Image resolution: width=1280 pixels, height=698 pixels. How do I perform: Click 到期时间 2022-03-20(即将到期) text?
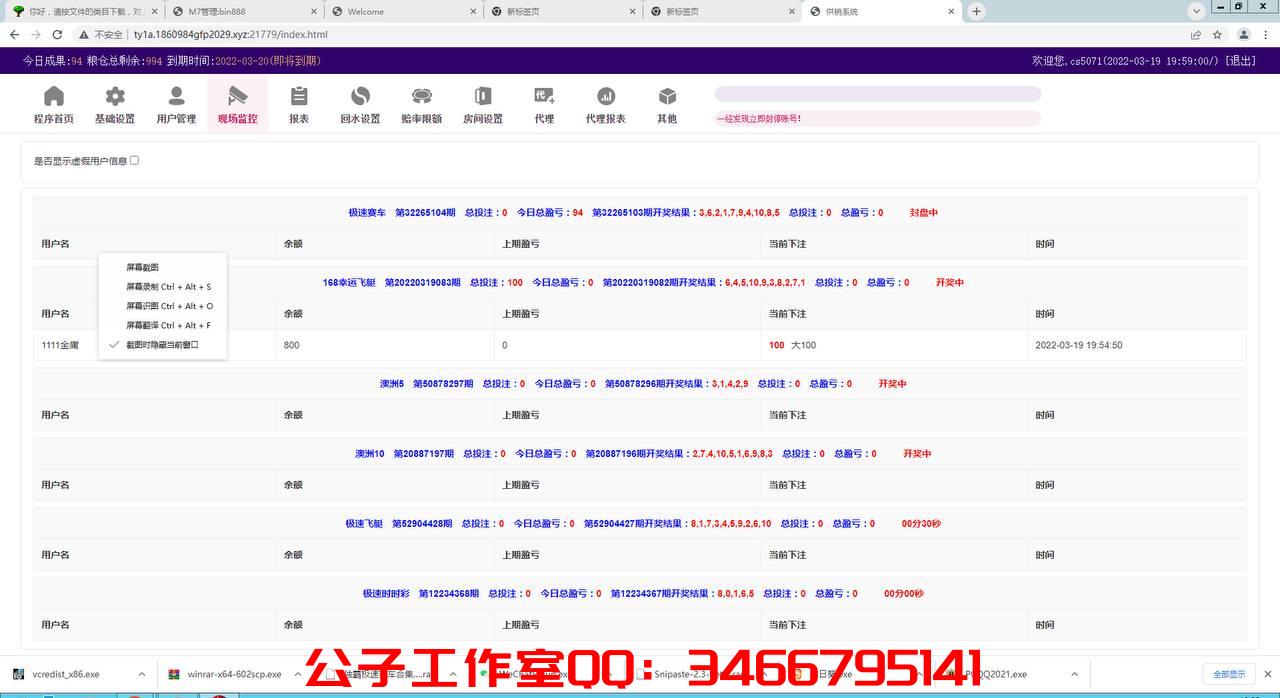click(244, 61)
